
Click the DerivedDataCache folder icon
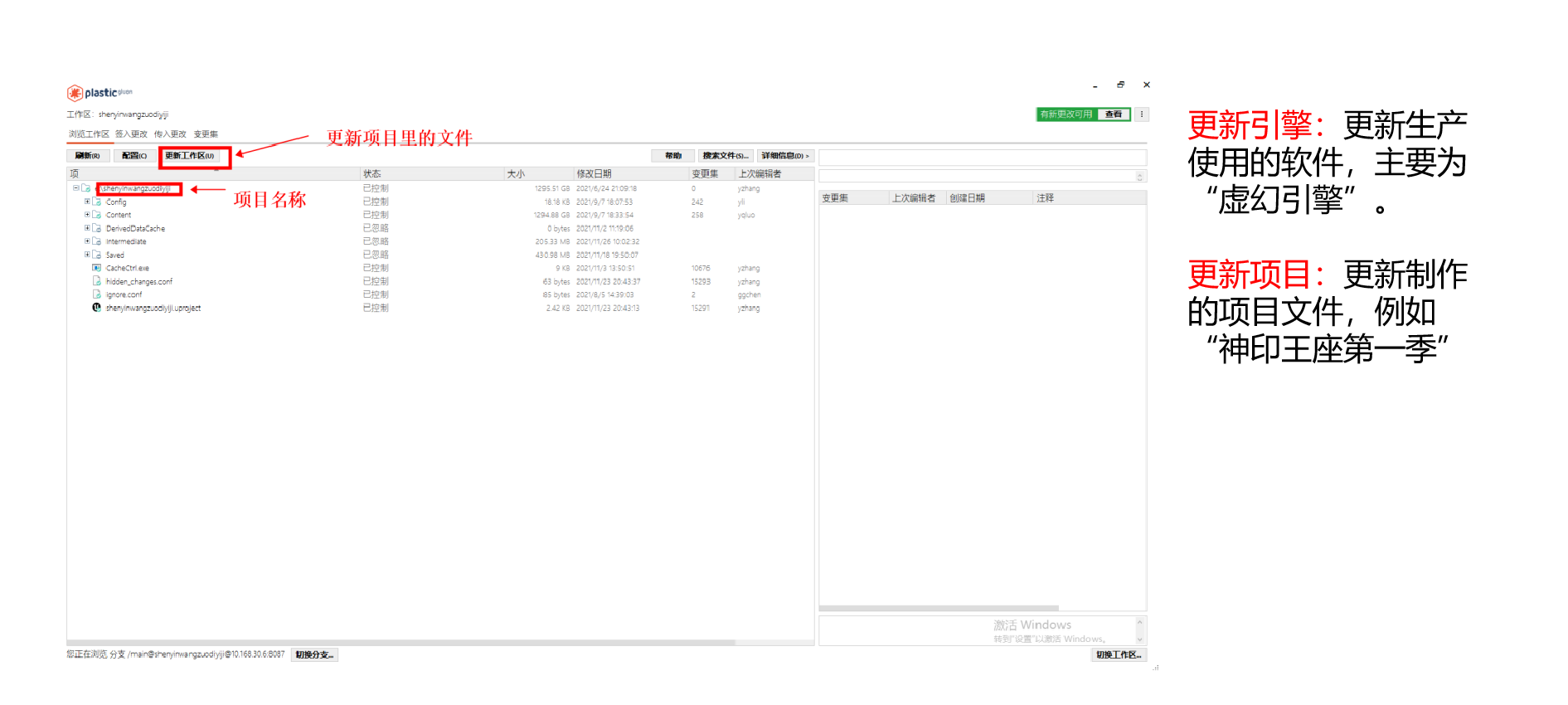click(97, 228)
